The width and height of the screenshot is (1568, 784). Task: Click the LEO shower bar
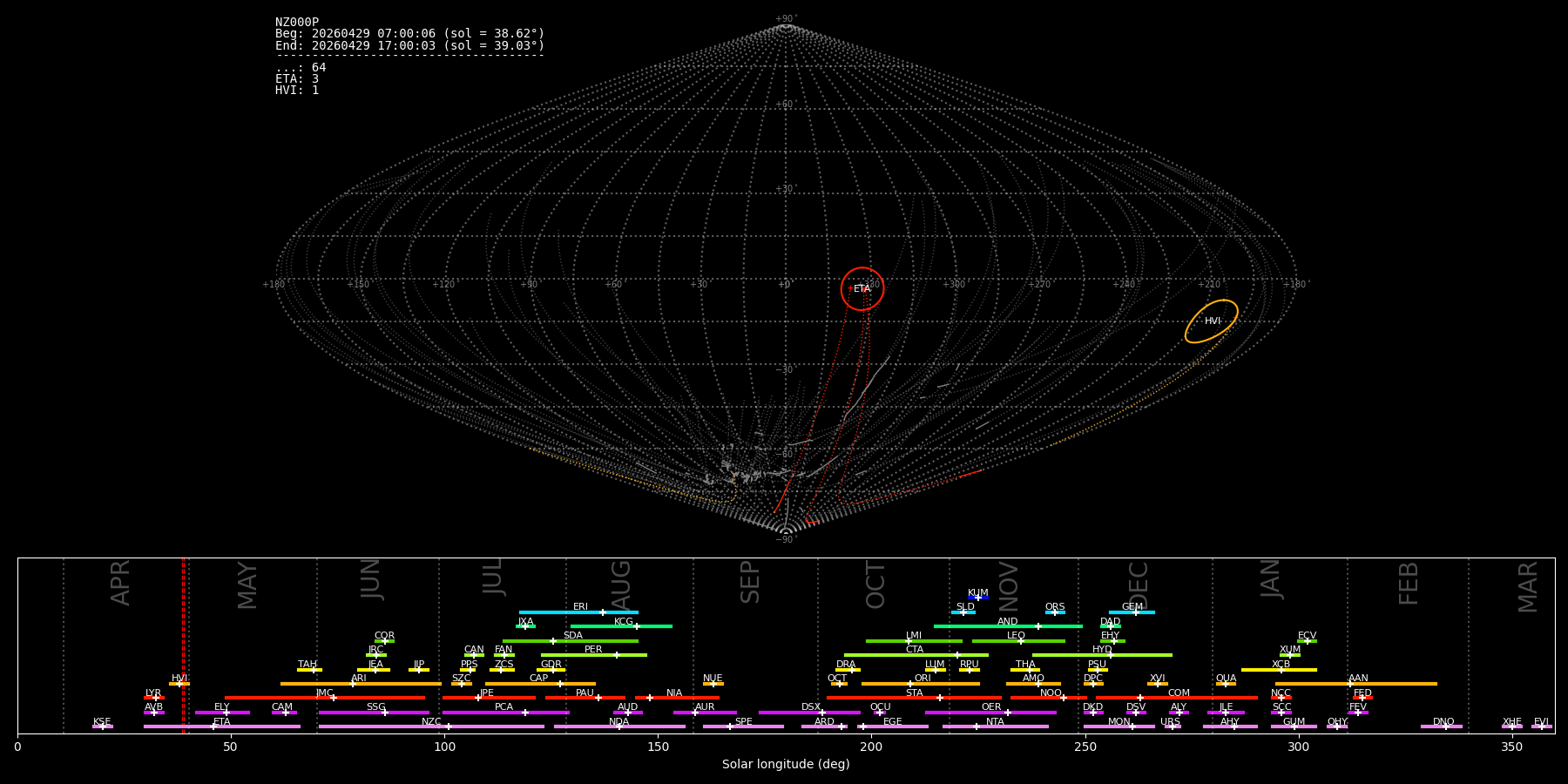[1018, 641]
